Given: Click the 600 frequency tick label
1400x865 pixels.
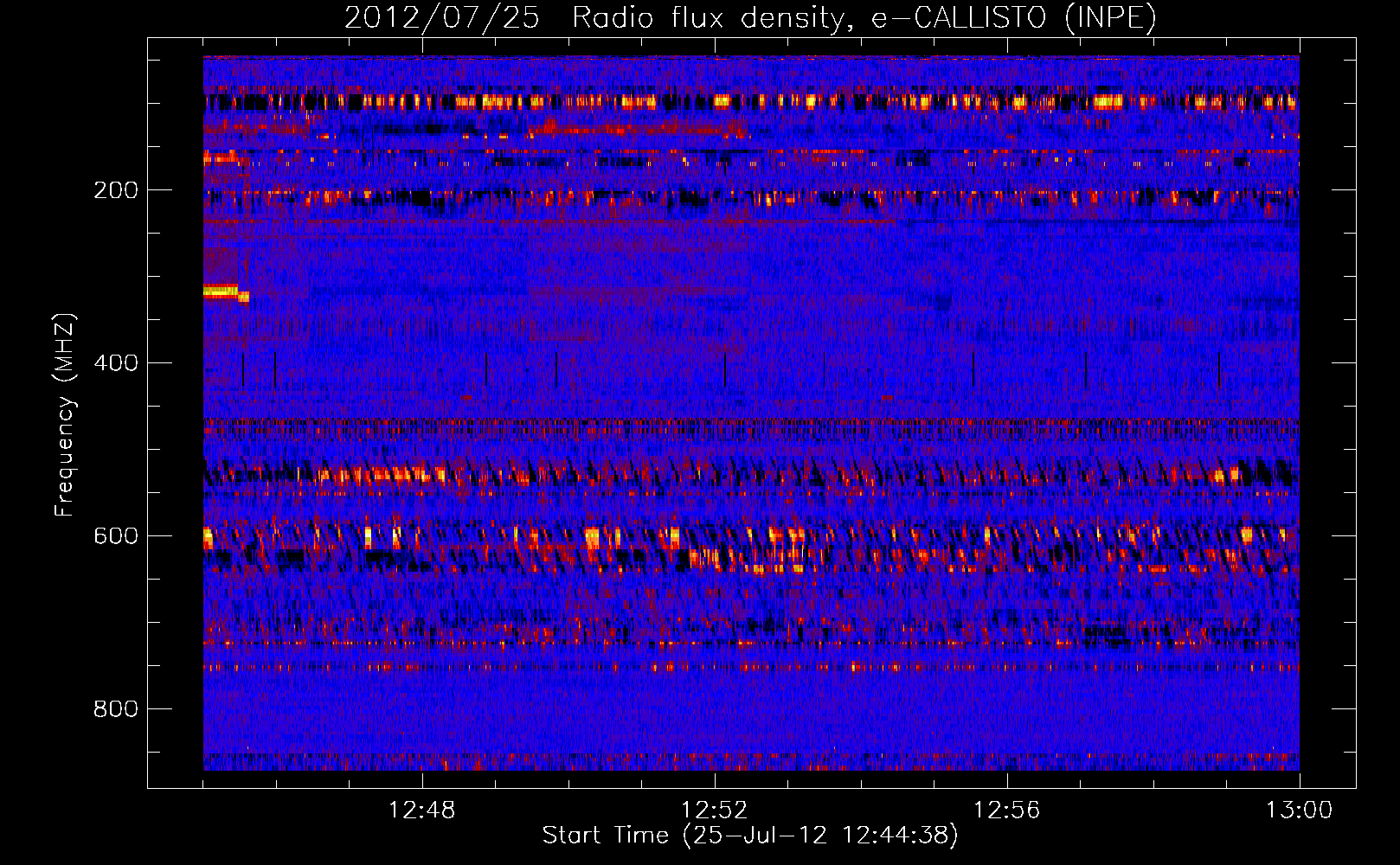Looking at the screenshot, I should click(116, 536).
